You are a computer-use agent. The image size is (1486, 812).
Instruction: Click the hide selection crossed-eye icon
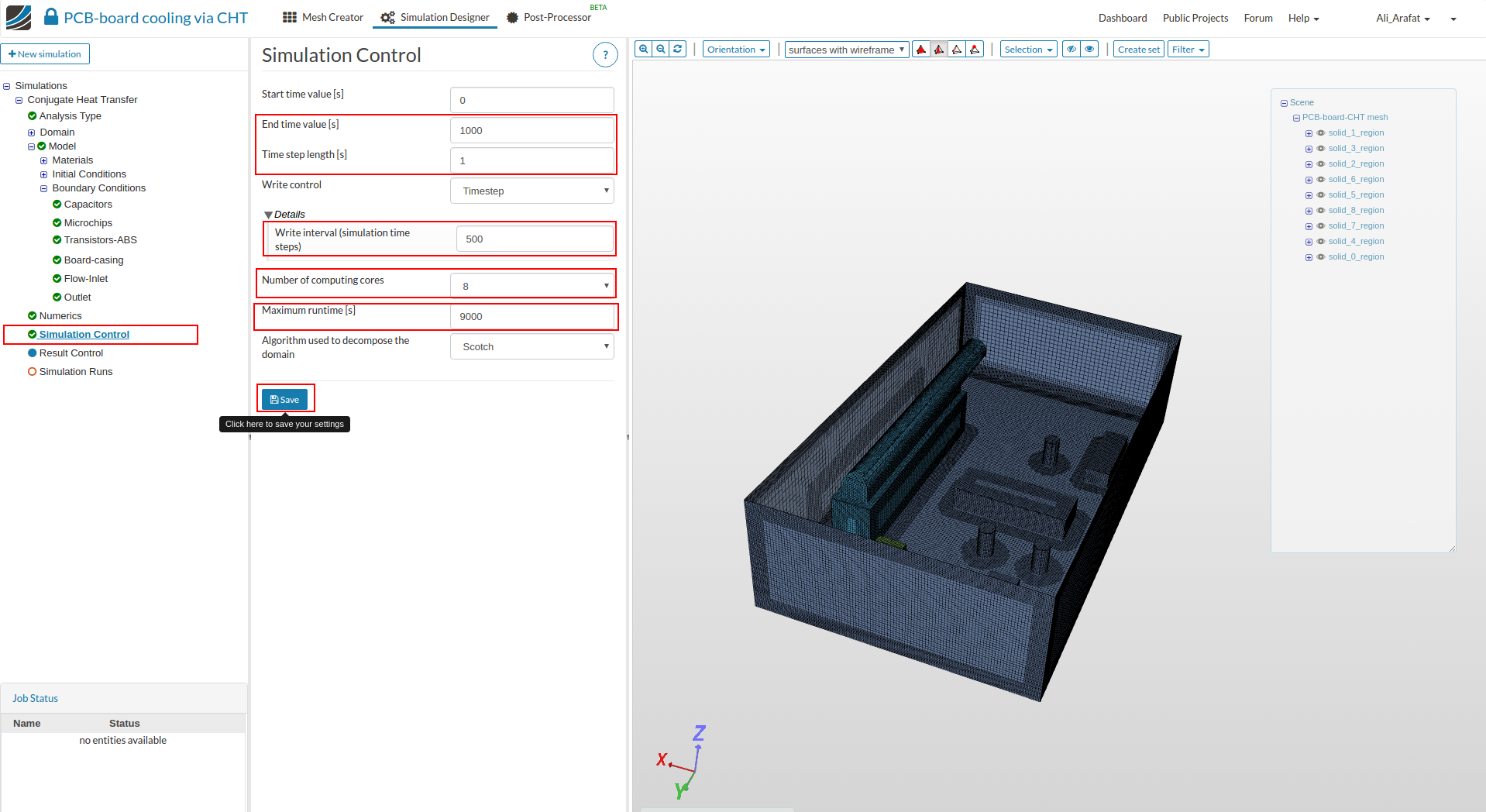coord(1072,50)
